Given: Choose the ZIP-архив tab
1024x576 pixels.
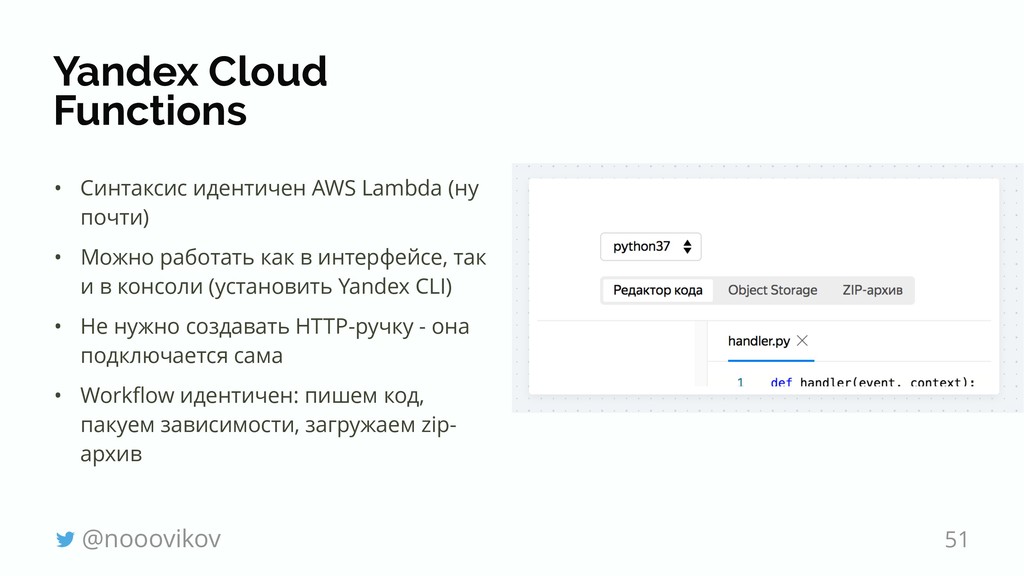Looking at the screenshot, I should [872, 290].
